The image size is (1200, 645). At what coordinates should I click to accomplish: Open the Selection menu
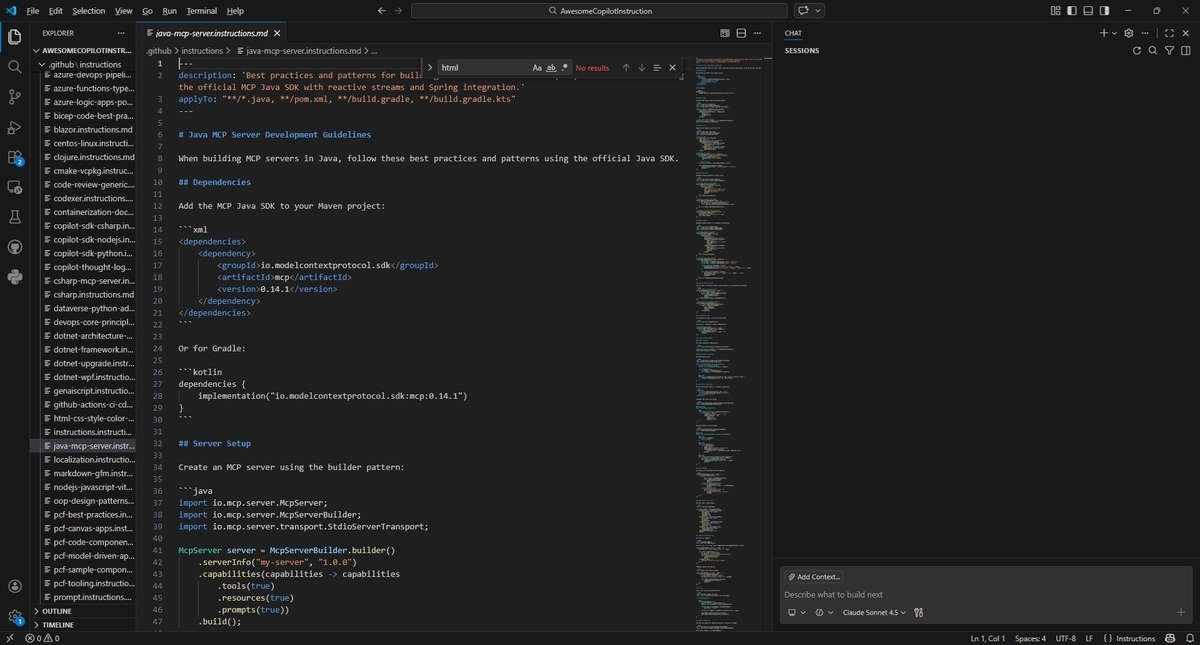click(x=88, y=11)
